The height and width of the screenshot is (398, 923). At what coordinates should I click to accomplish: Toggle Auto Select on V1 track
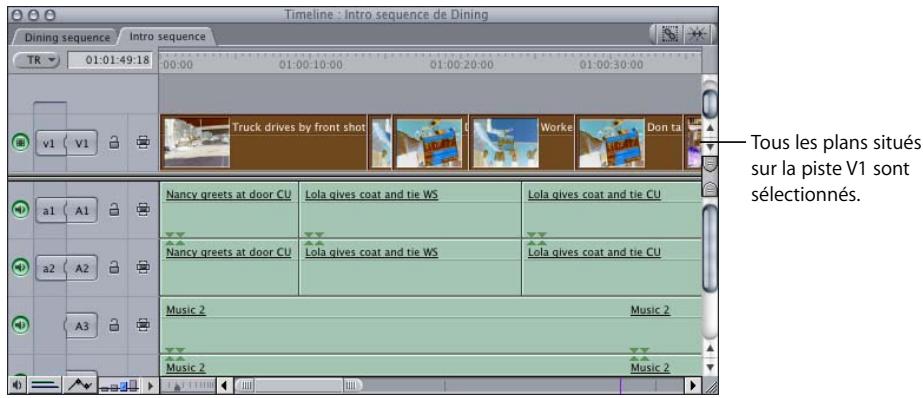[142, 143]
